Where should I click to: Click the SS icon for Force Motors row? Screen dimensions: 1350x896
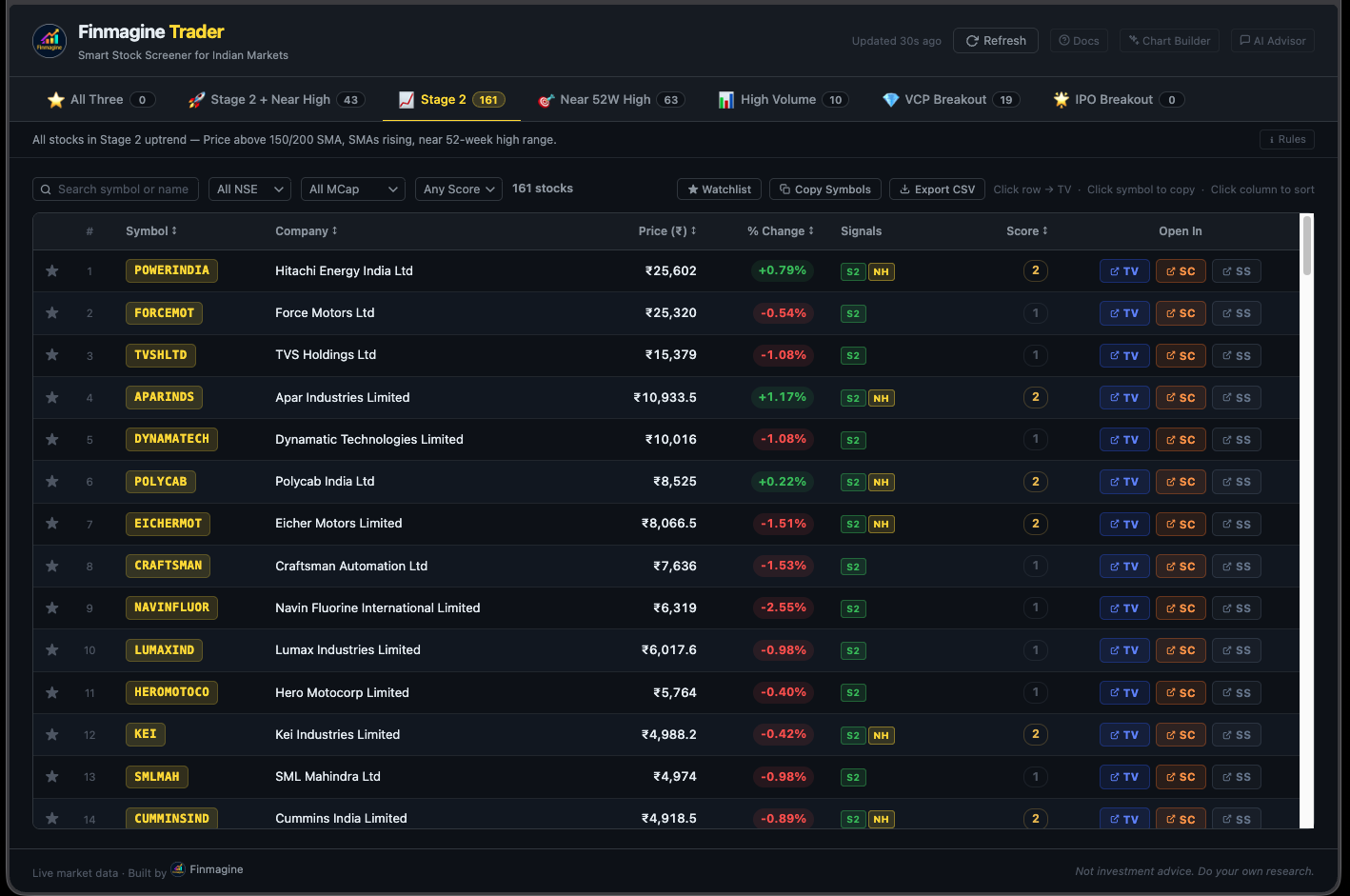(1236, 312)
